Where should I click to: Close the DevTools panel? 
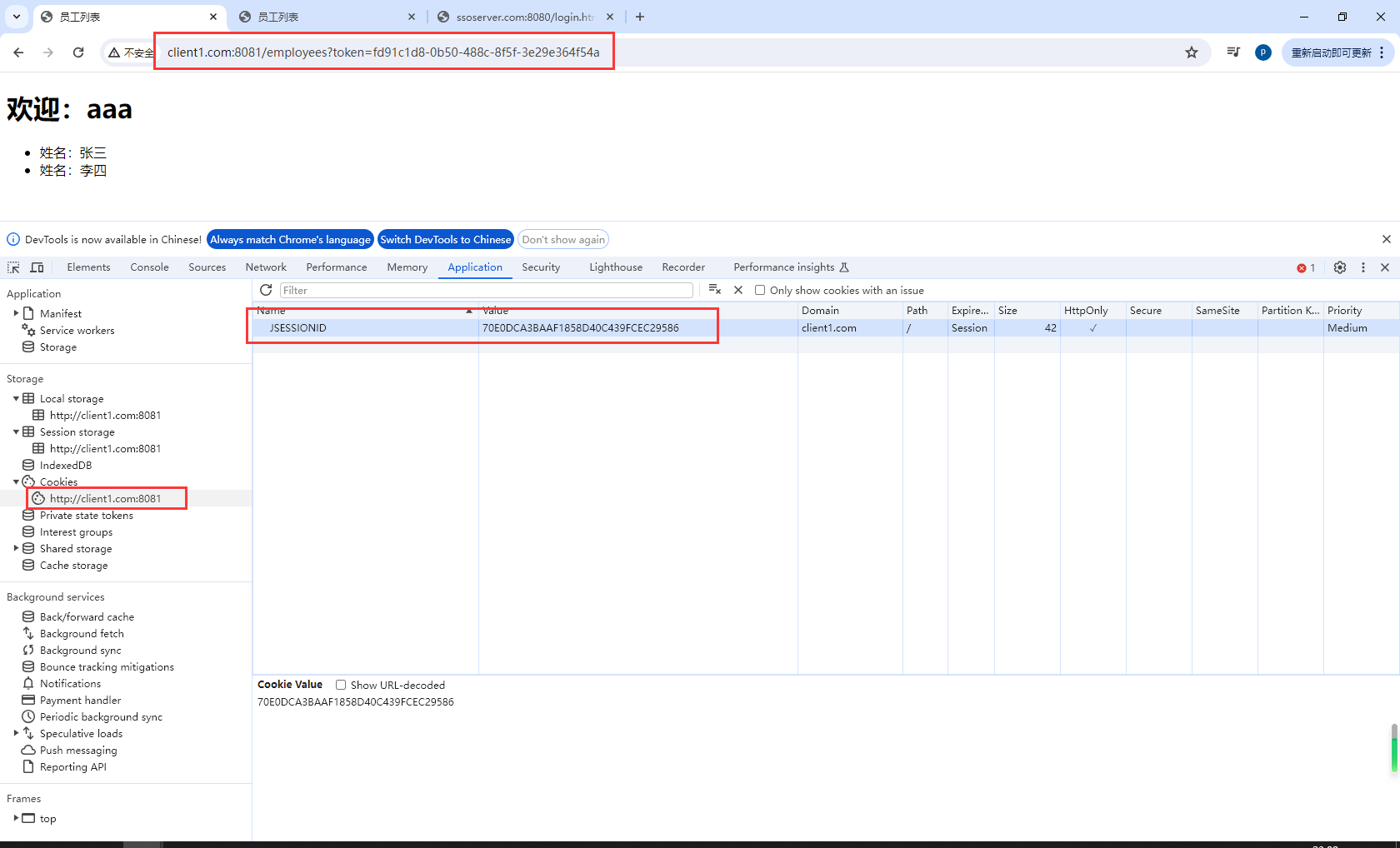click(x=1385, y=267)
